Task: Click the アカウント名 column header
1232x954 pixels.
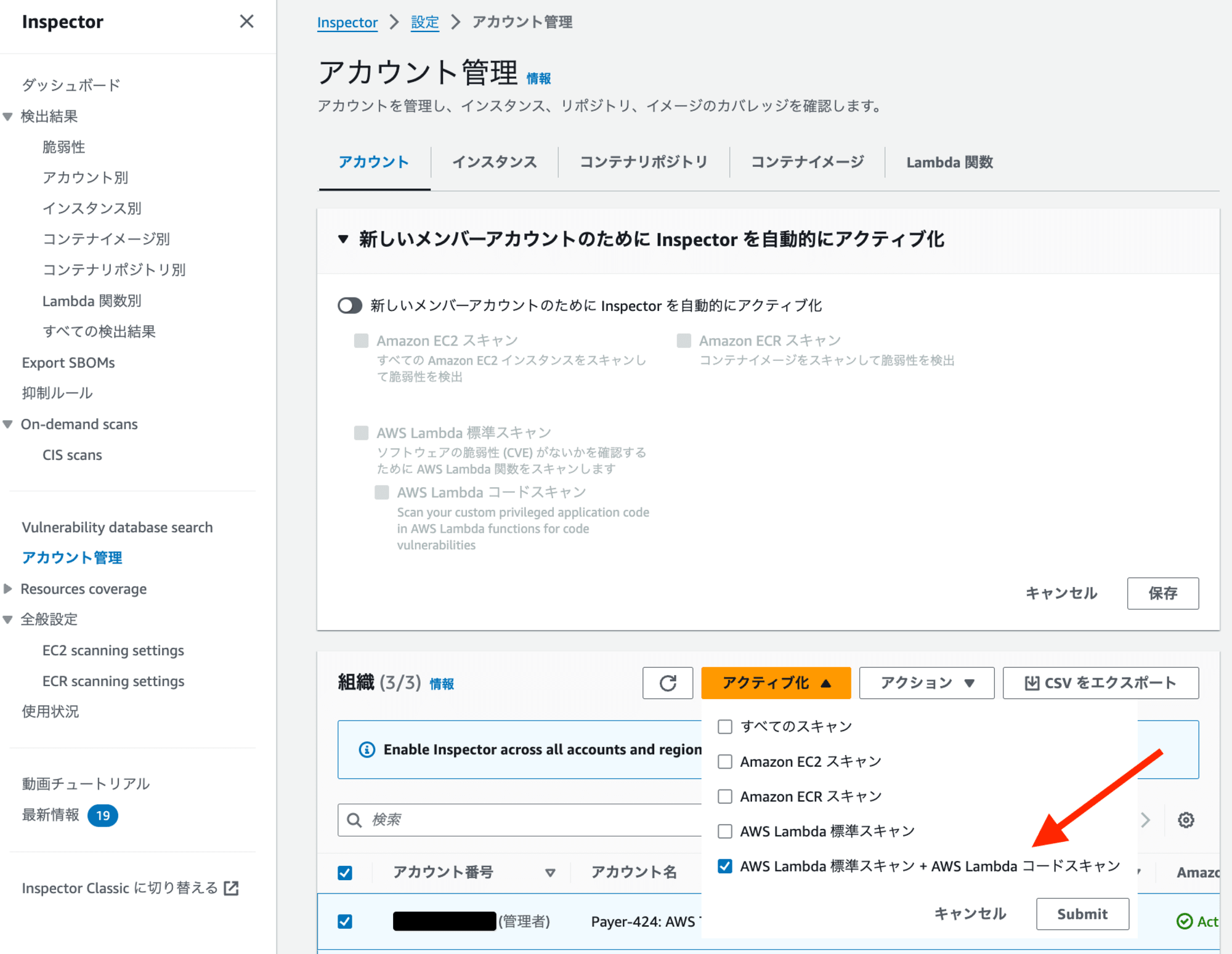Action: click(x=634, y=873)
